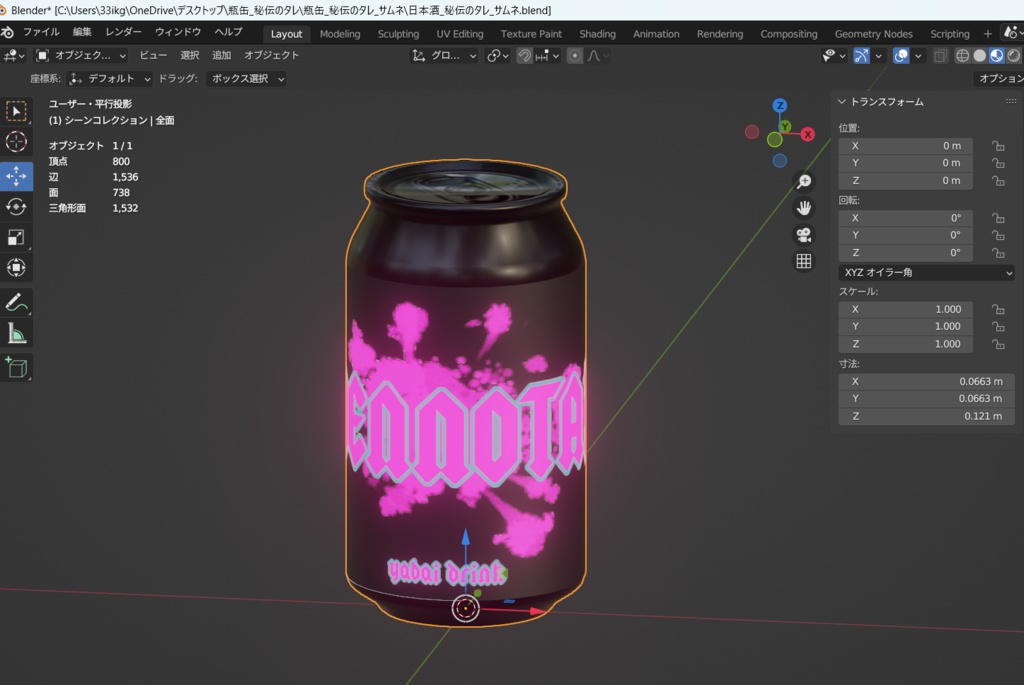1024x685 pixels.
Task: Select the Scale tool
Action: (16, 238)
